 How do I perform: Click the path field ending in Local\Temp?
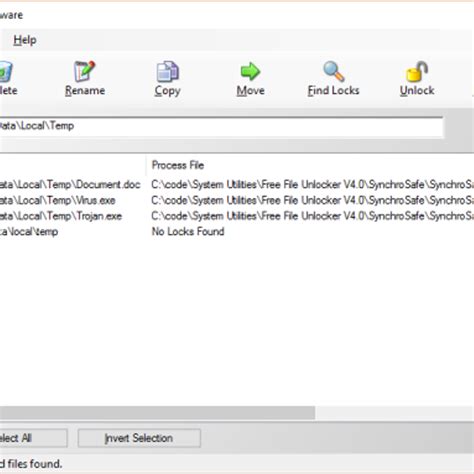point(221,126)
